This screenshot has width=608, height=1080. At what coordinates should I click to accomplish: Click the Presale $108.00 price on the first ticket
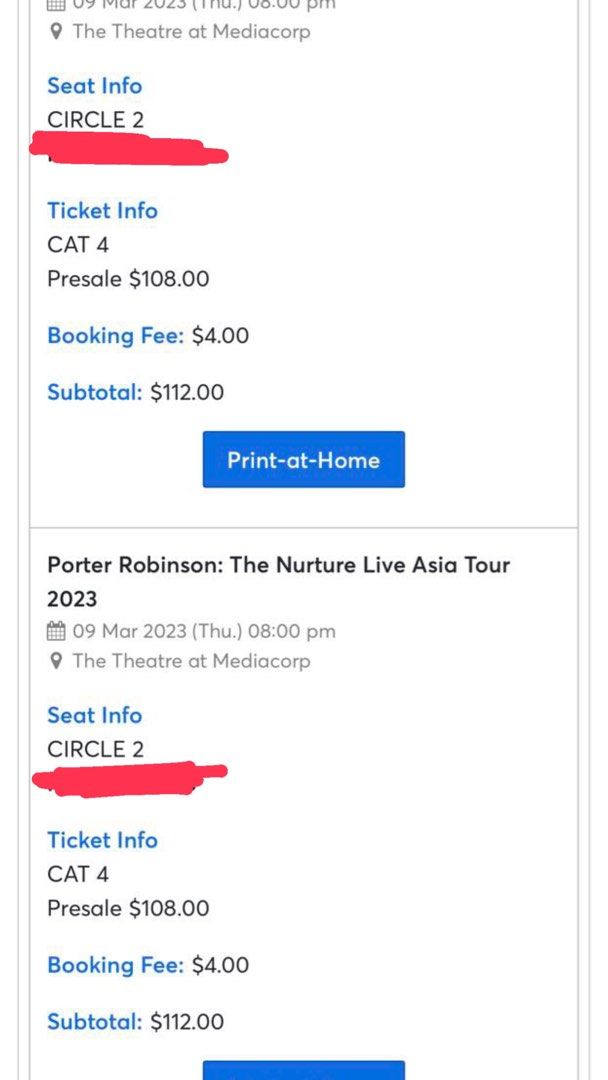127,279
